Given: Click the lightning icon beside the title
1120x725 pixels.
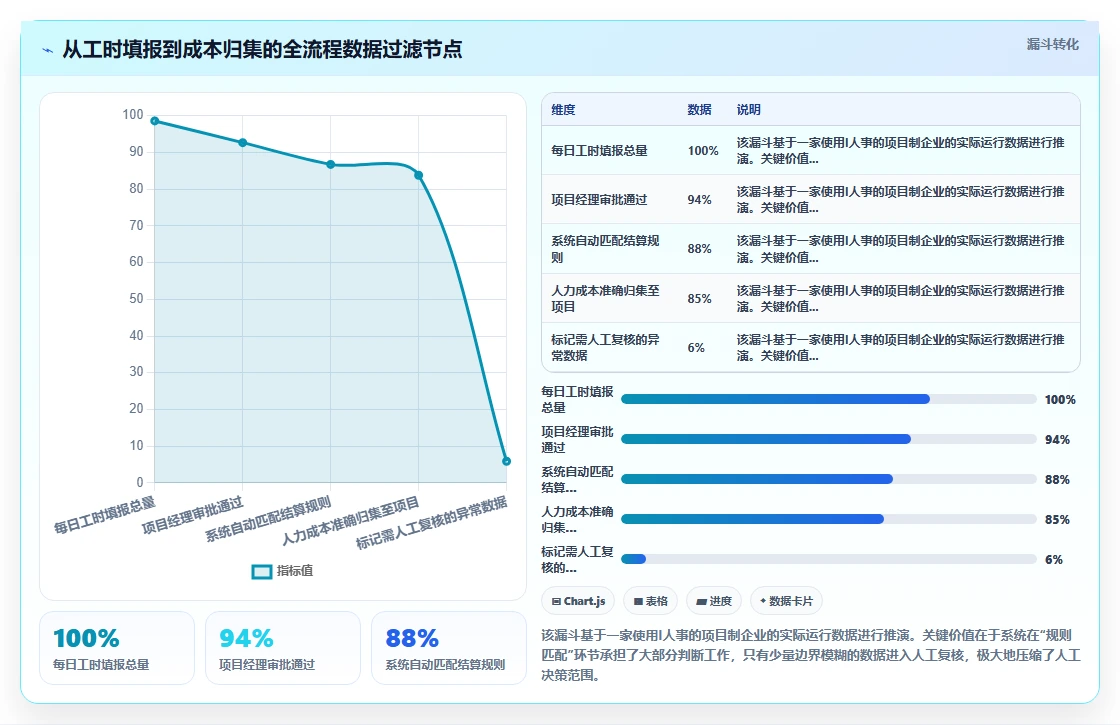Looking at the screenshot, I should [x=48, y=50].
